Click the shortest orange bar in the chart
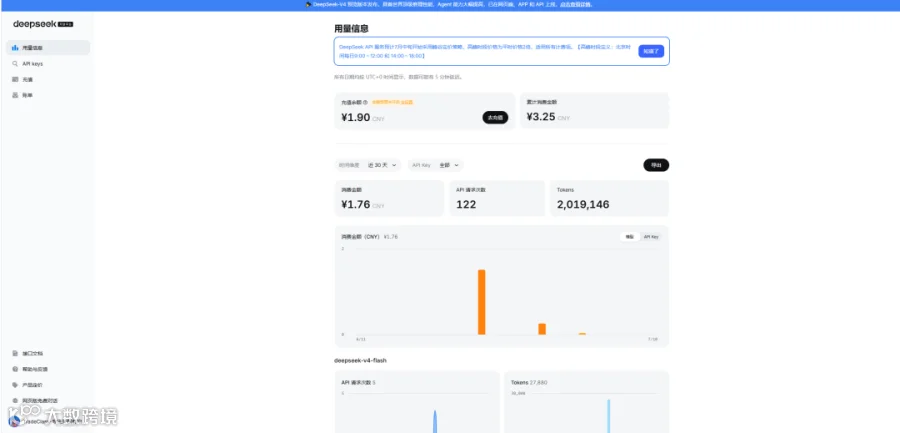The image size is (900, 433). tap(582, 334)
